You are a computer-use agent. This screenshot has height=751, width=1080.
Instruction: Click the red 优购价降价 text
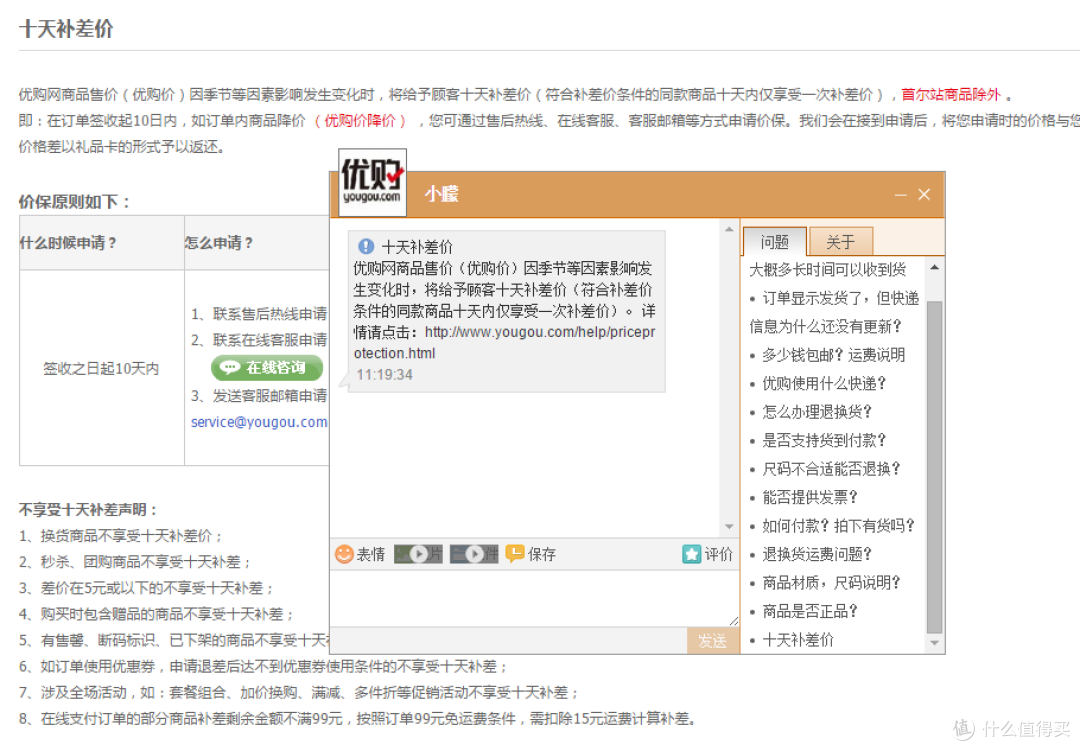pos(360,121)
